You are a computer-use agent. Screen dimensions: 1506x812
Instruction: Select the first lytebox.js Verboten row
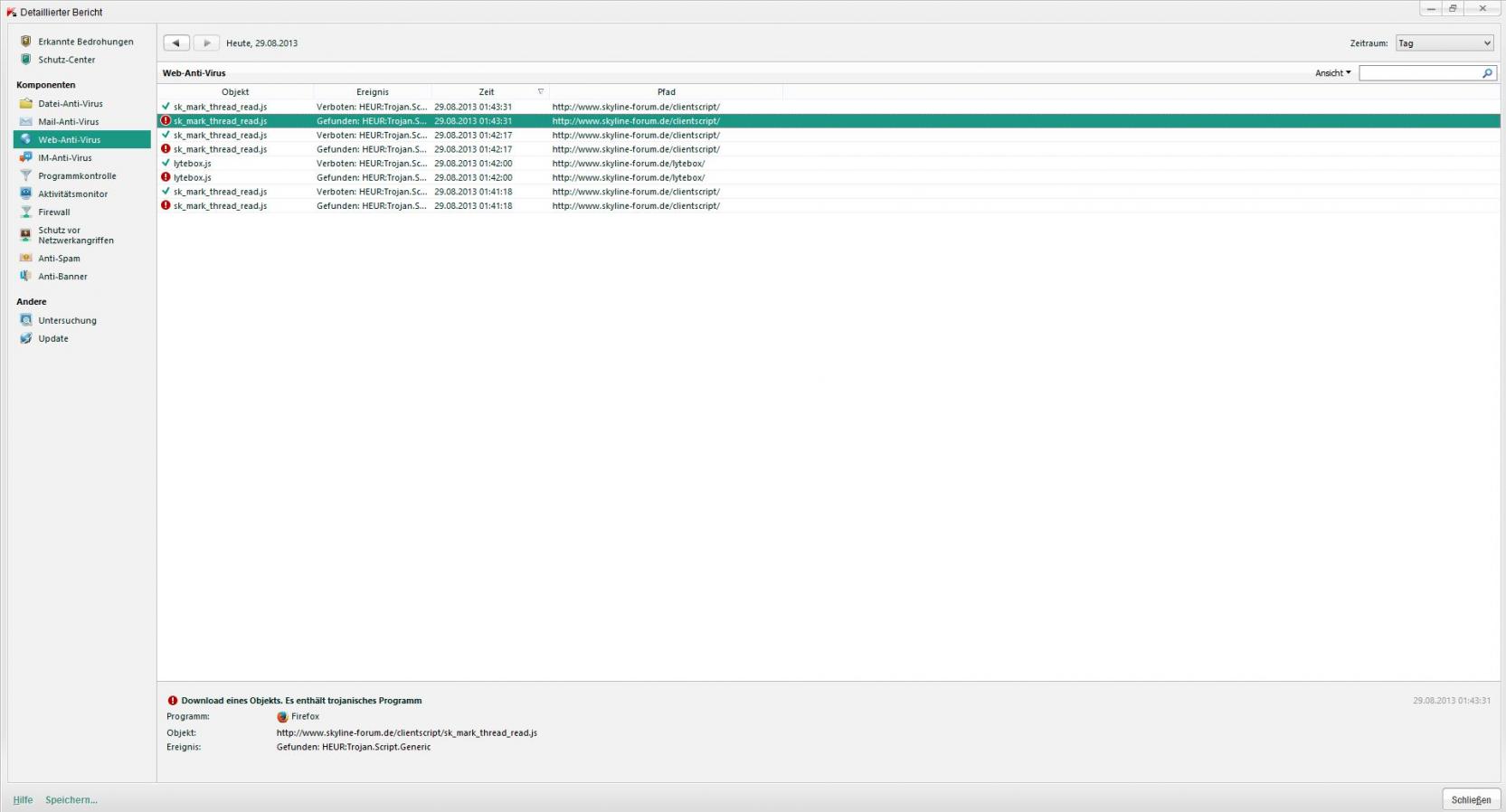click(x=362, y=164)
